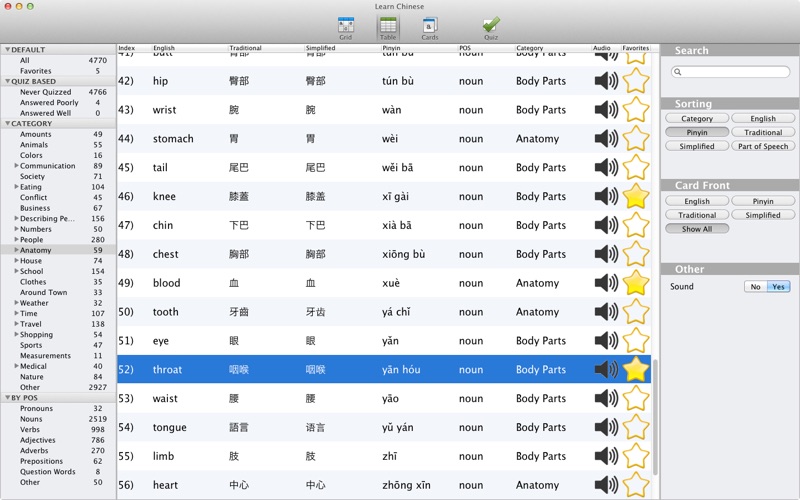Unfavorite the throat row star
The height and width of the screenshot is (500, 800).
pos(636,369)
